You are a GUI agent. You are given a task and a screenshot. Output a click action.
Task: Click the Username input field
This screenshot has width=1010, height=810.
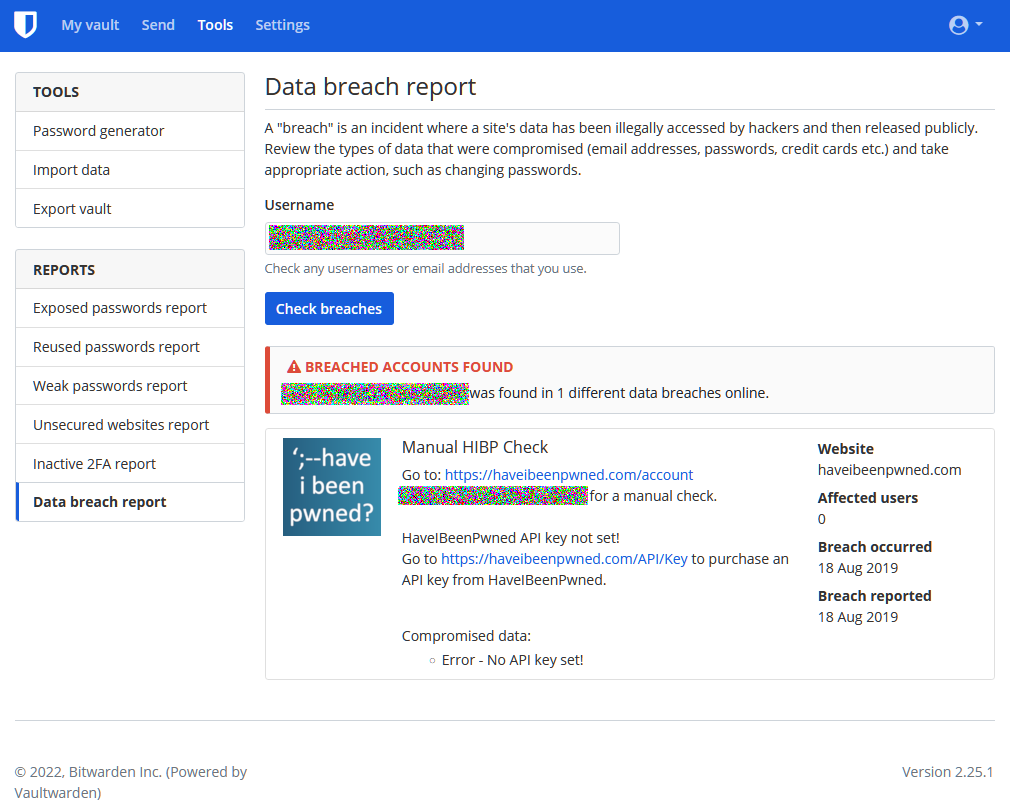pyautogui.click(x=442, y=238)
